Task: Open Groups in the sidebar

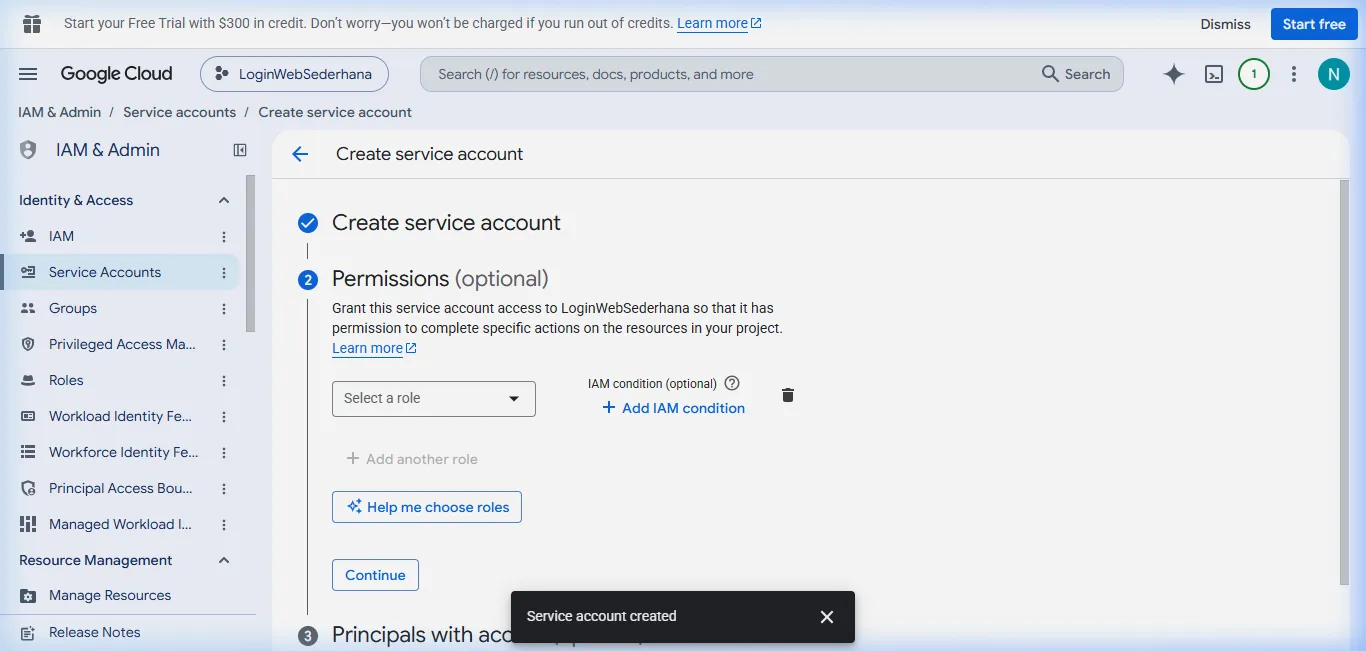Action: tap(119, 308)
